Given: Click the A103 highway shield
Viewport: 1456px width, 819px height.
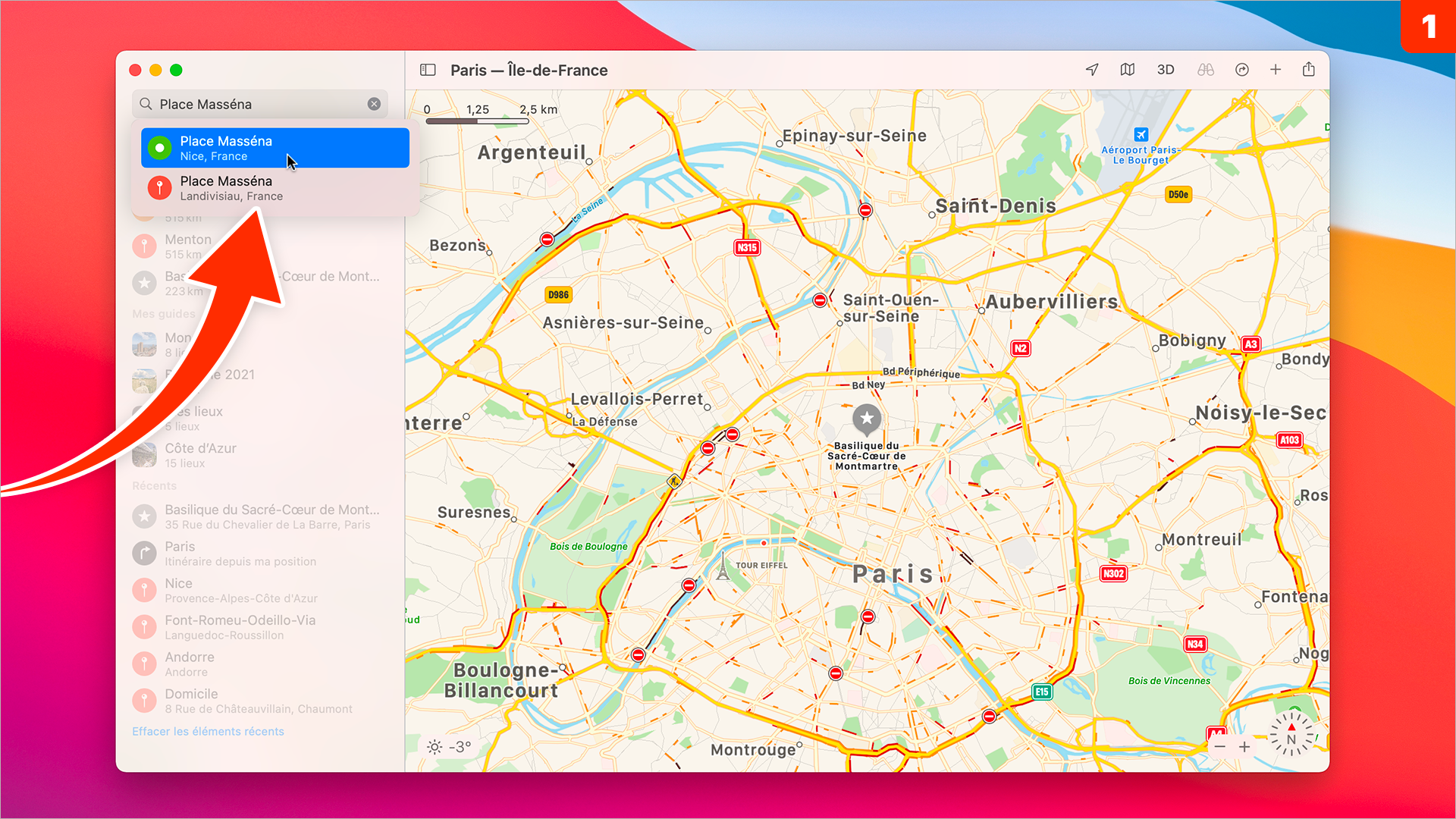Looking at the screenshot, I should tap(1290, 440).
